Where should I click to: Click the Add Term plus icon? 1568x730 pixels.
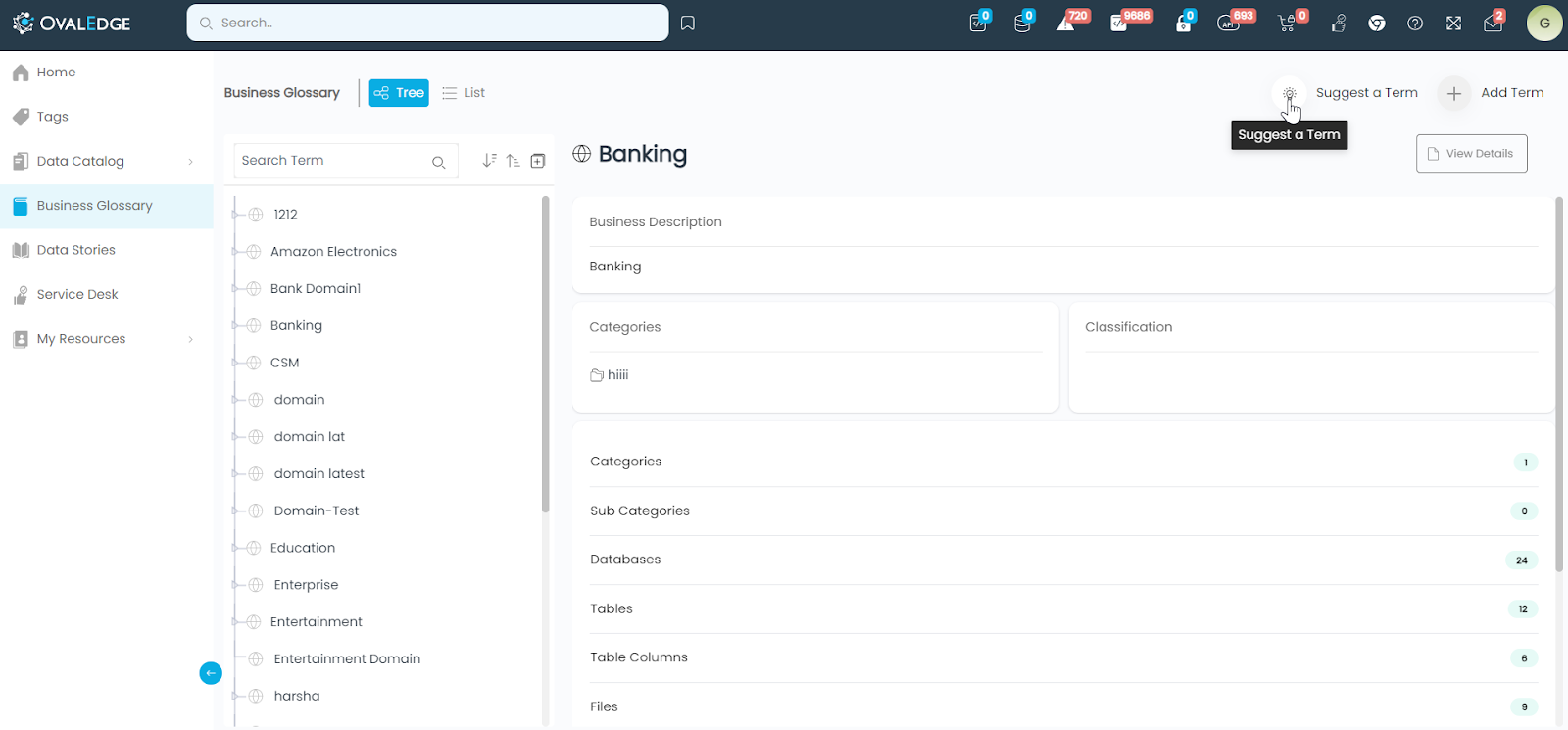coord(1454,93)
